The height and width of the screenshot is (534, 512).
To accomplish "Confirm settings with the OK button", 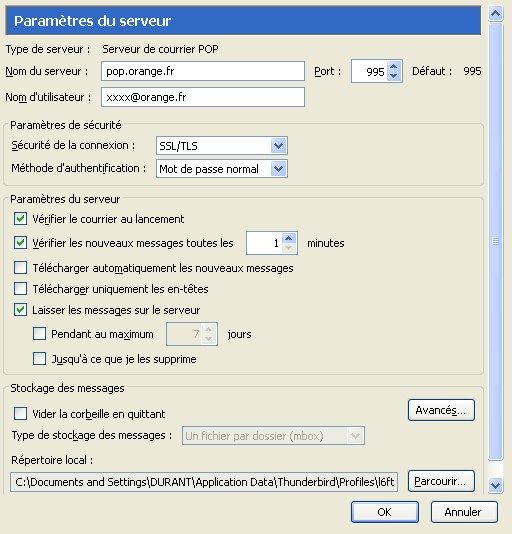I will coord(385,512).
